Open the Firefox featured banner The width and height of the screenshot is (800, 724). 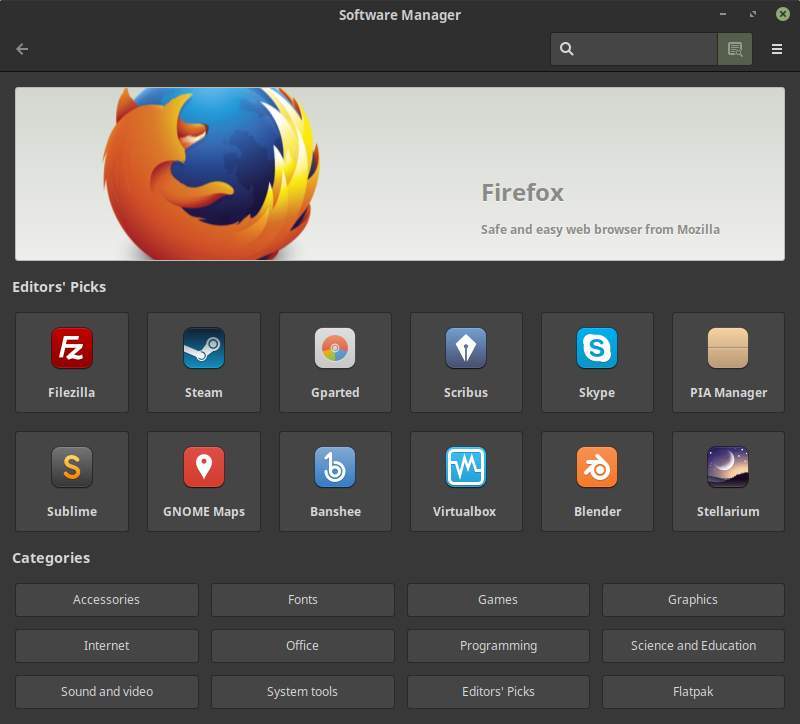click(x=400, y=174)
